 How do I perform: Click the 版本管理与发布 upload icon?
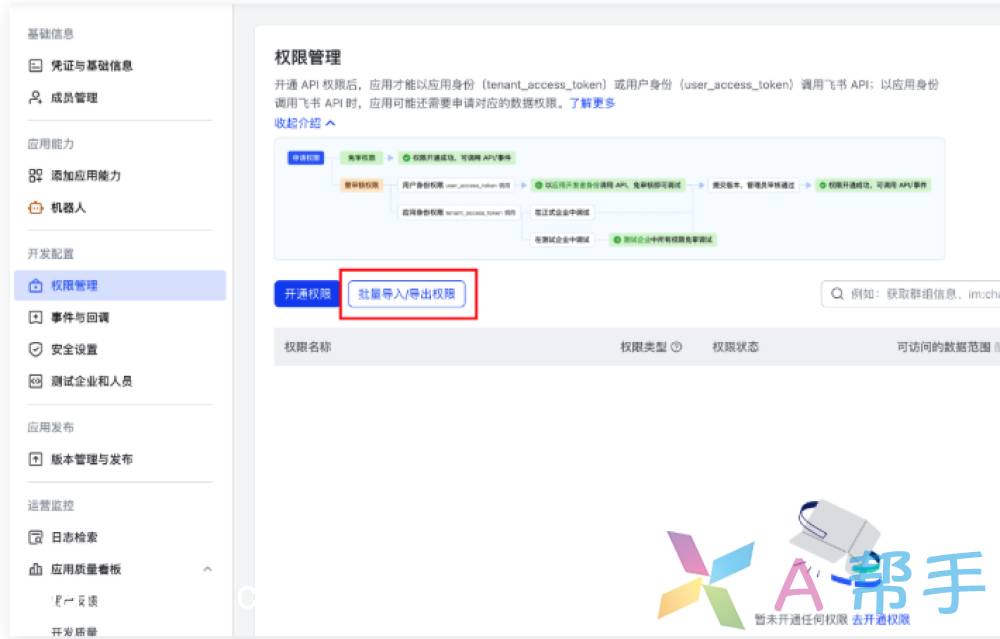pos(35,460)
